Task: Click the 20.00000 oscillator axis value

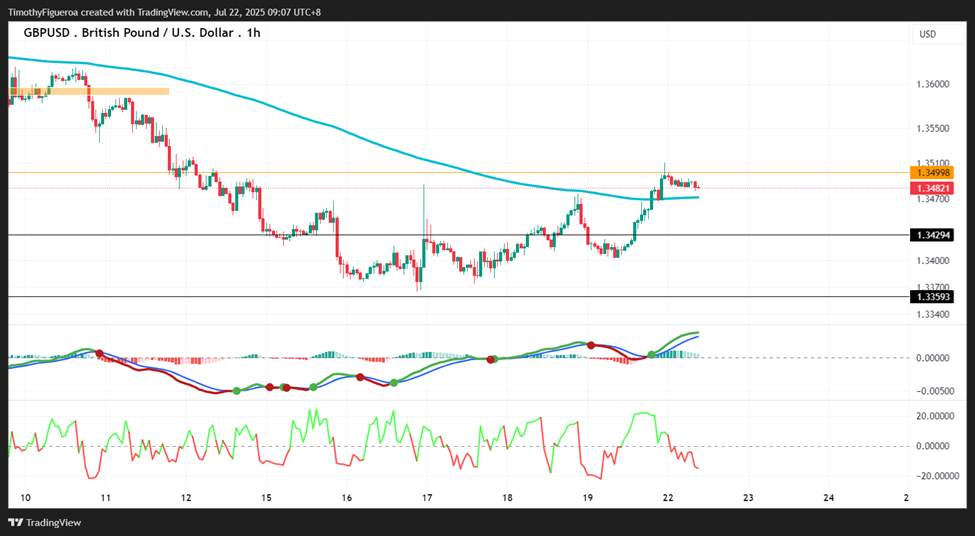Action: click(931, 416)
